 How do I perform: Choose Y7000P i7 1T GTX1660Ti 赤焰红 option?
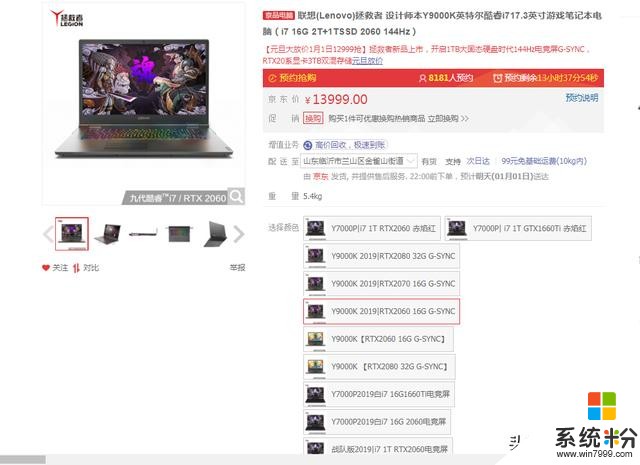click(518, 228)
